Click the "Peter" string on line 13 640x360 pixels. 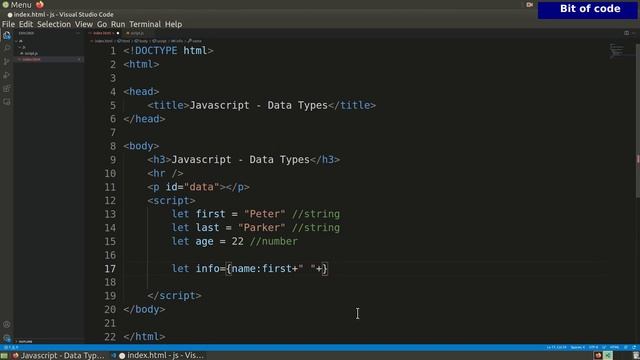pyautogui.click(x=264, y=214)
